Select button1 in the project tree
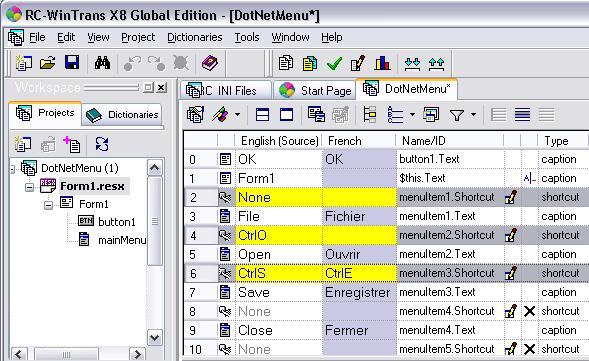Screen dimensions: 589x361 point(117,222)
